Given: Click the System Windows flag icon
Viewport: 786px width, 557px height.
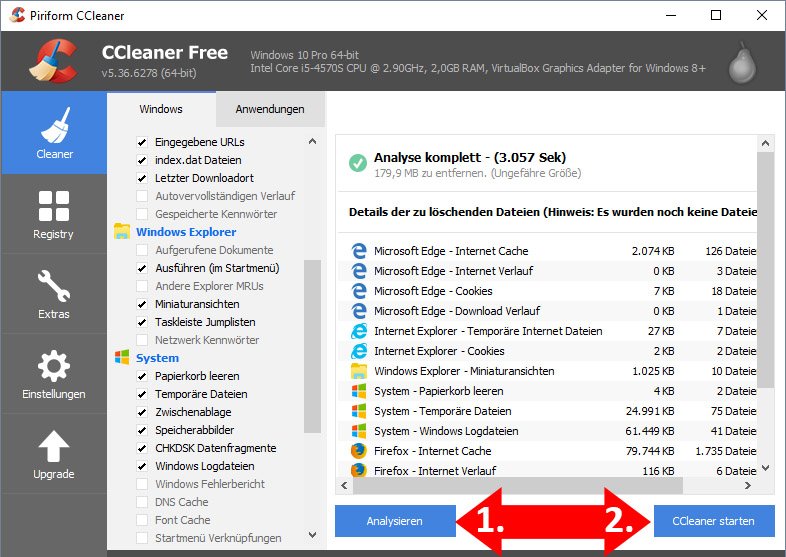Looking at the screenshot, I should tap(122, 357).
